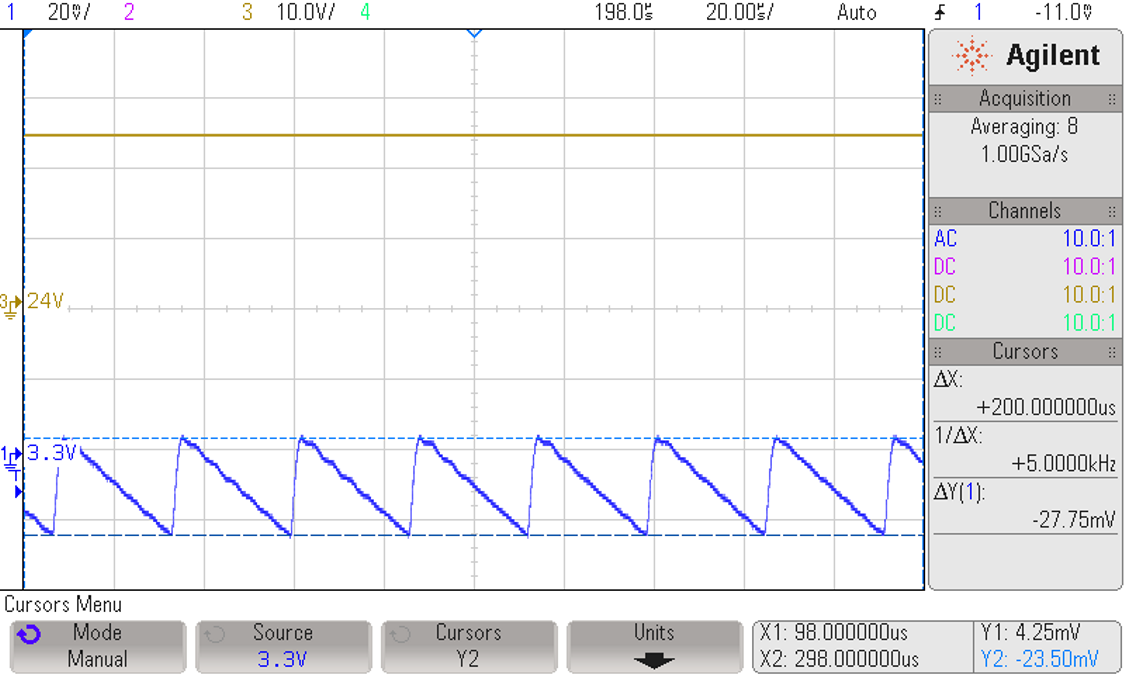
Task: Open the Units dropdown softkey
Action: pos(654,645)
